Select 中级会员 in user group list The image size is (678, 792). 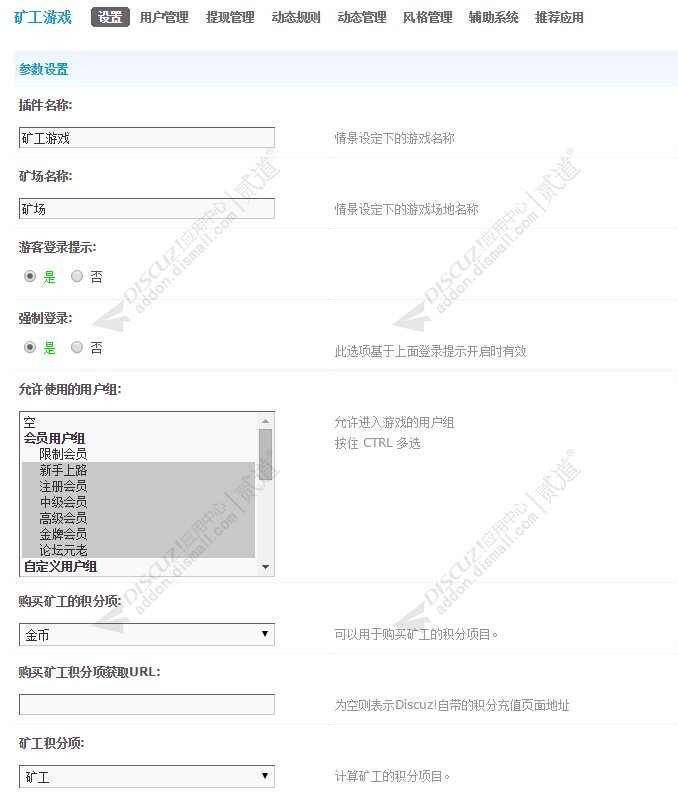pos(139,502)
